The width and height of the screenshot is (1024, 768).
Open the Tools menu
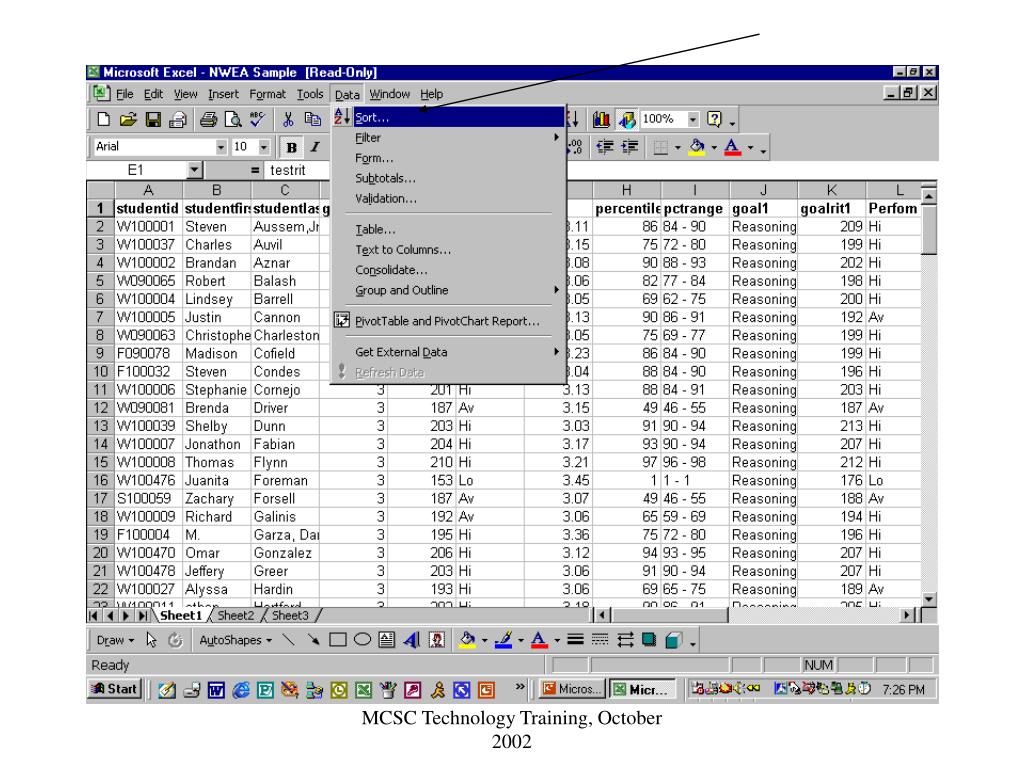click(310, 94)
